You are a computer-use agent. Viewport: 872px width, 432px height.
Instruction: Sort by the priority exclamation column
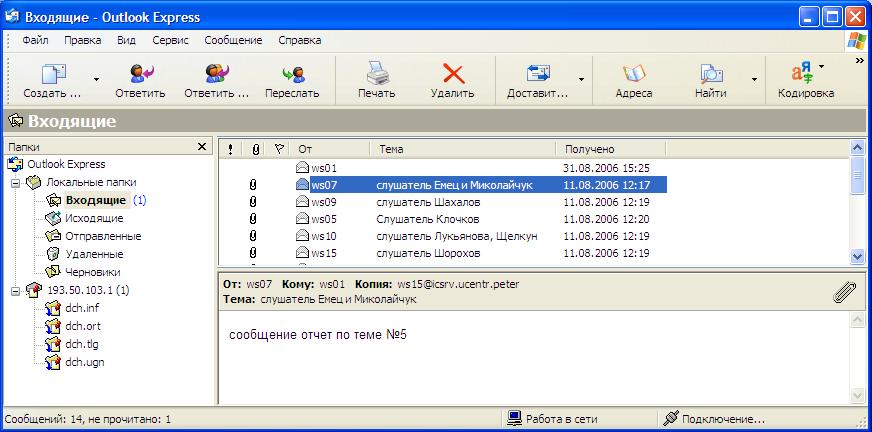tap(230, 149)
